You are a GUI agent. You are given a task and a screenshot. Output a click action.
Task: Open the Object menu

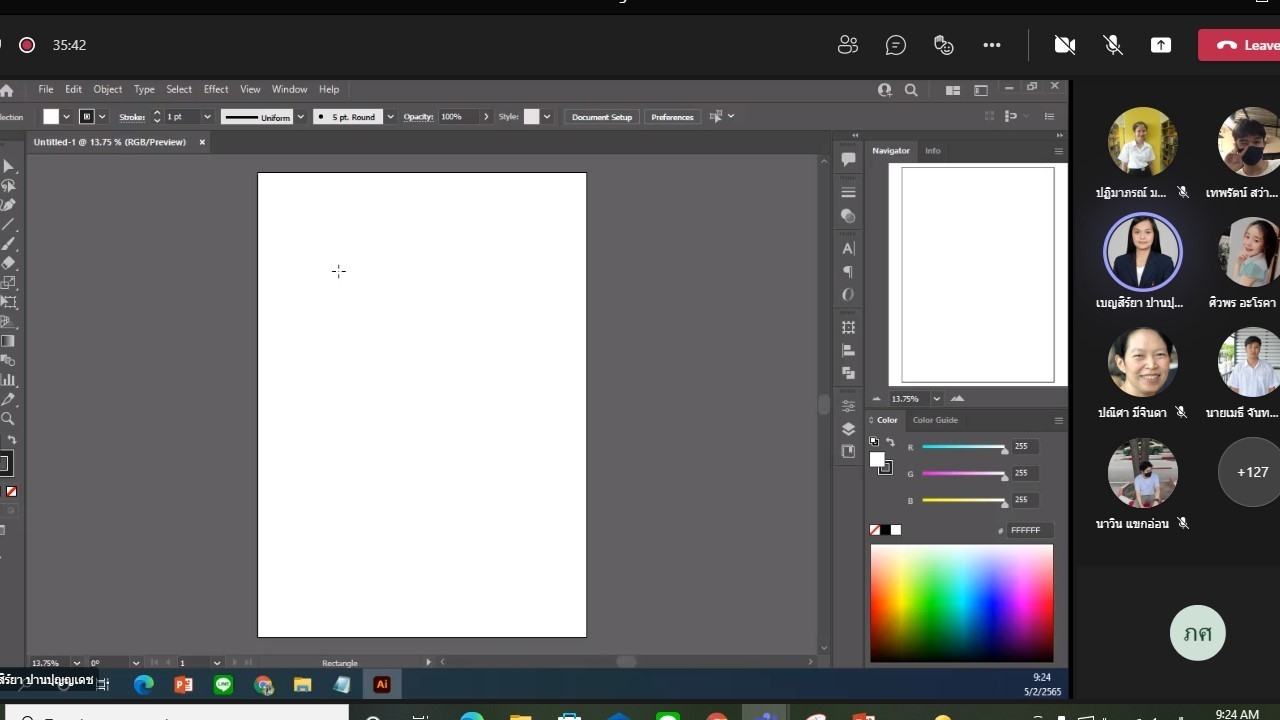pos(107,90)
